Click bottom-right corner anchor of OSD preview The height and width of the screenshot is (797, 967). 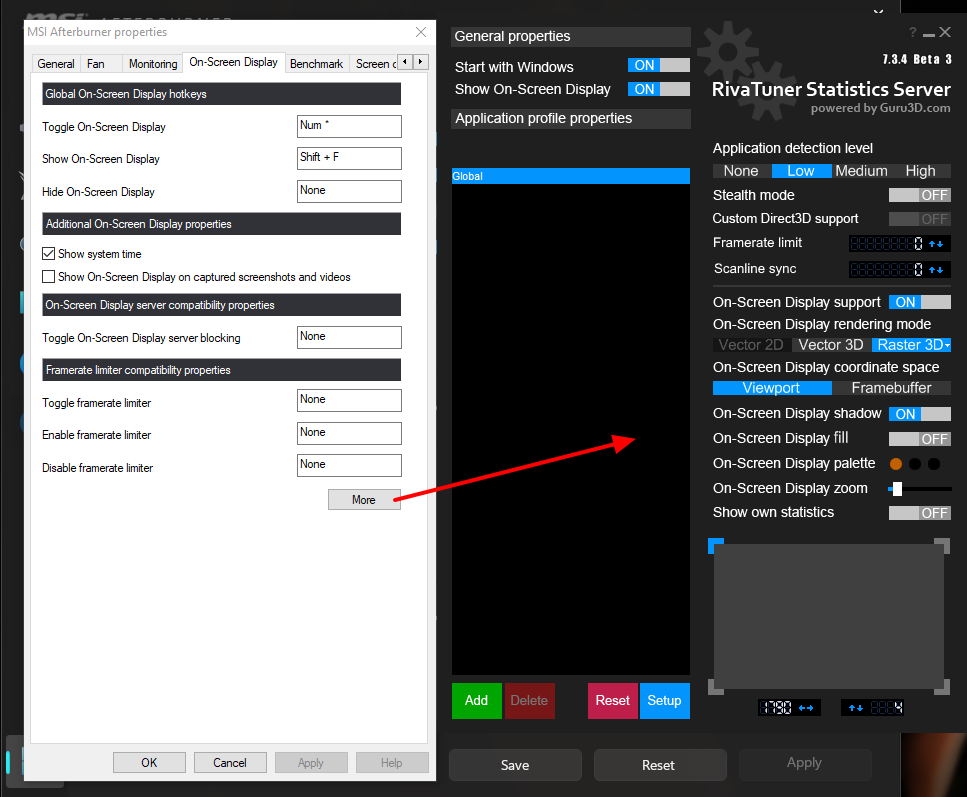pyautogui.click(x=942, y=687)
